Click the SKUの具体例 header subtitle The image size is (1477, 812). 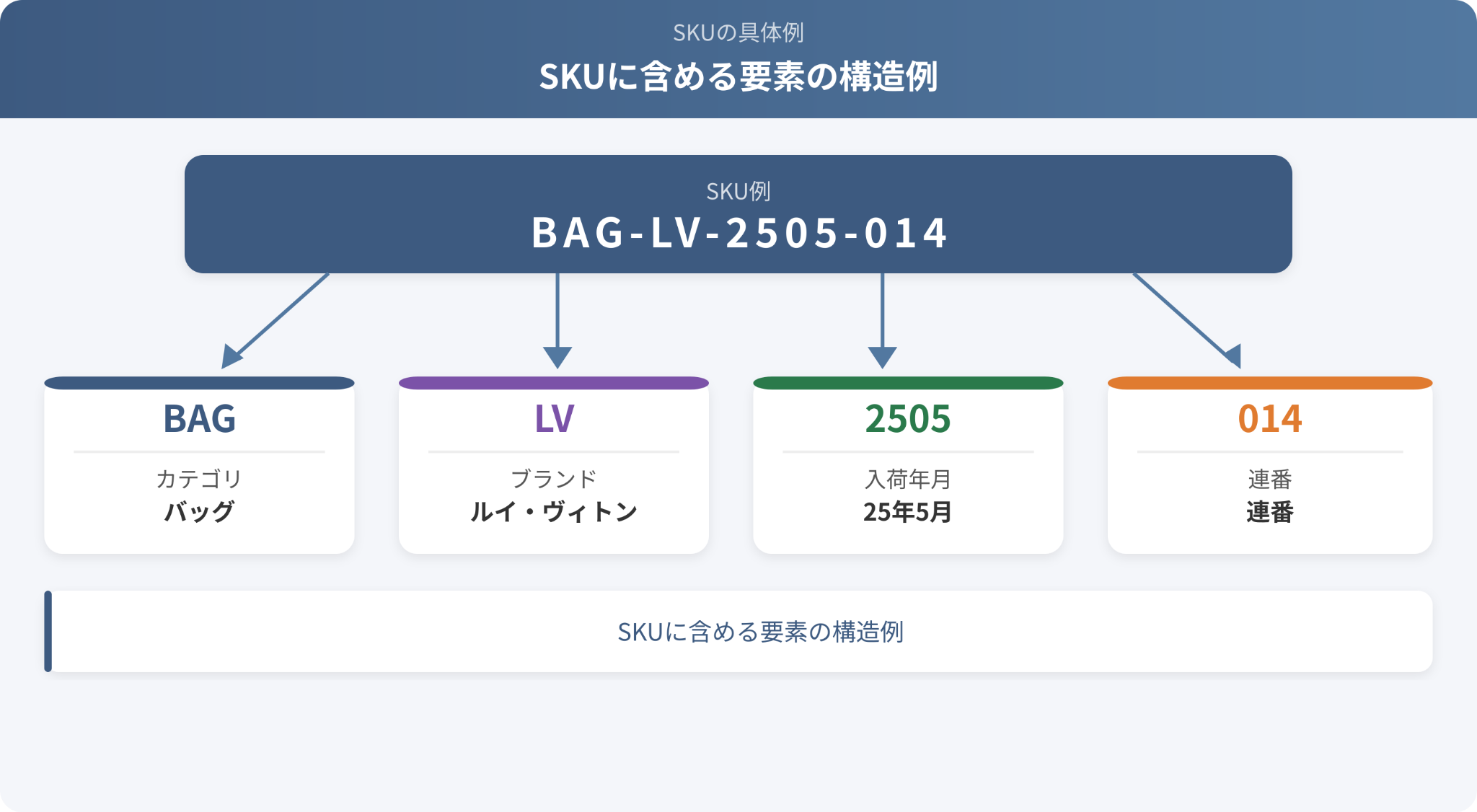[x=738, y=32]
